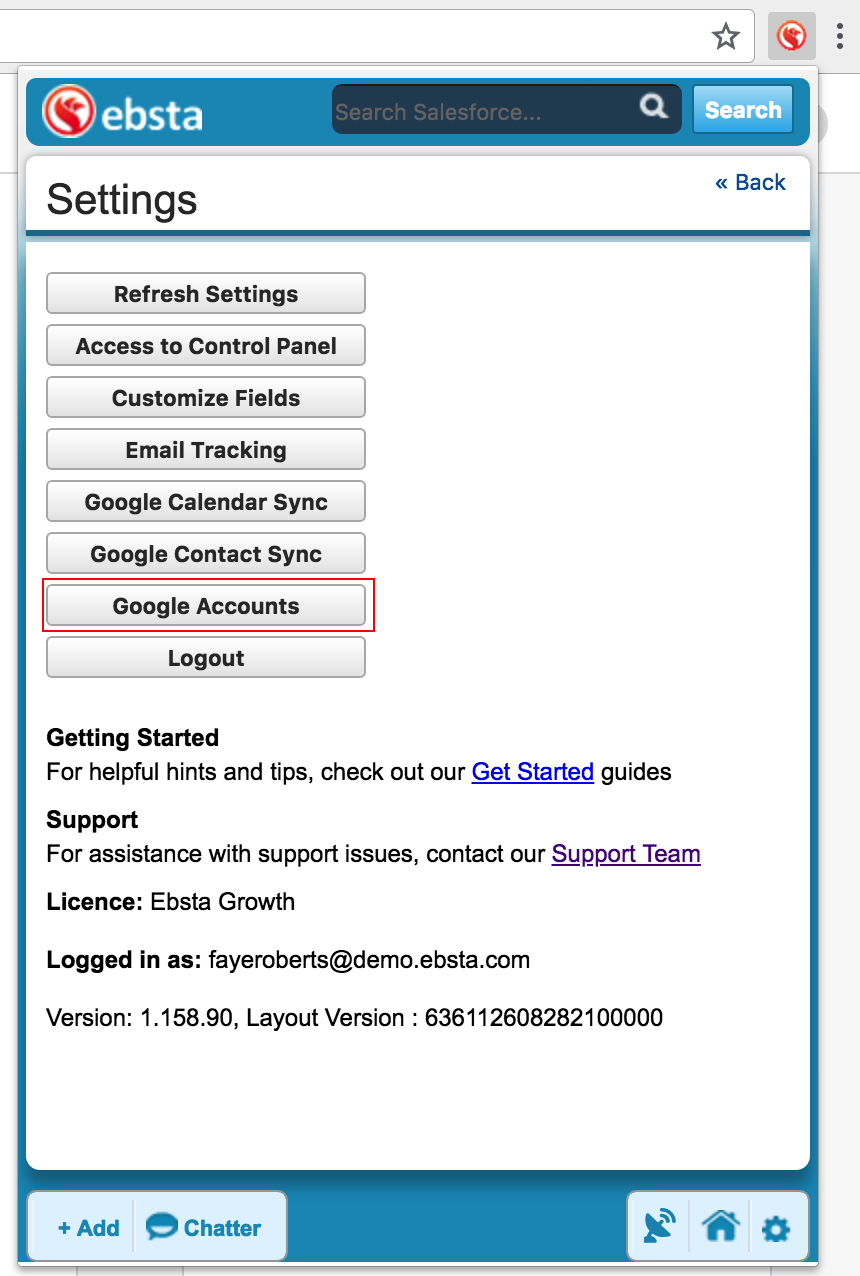Click the magnifier icon in search box
Screen dimensions: 860x1276
click(653, 107)
